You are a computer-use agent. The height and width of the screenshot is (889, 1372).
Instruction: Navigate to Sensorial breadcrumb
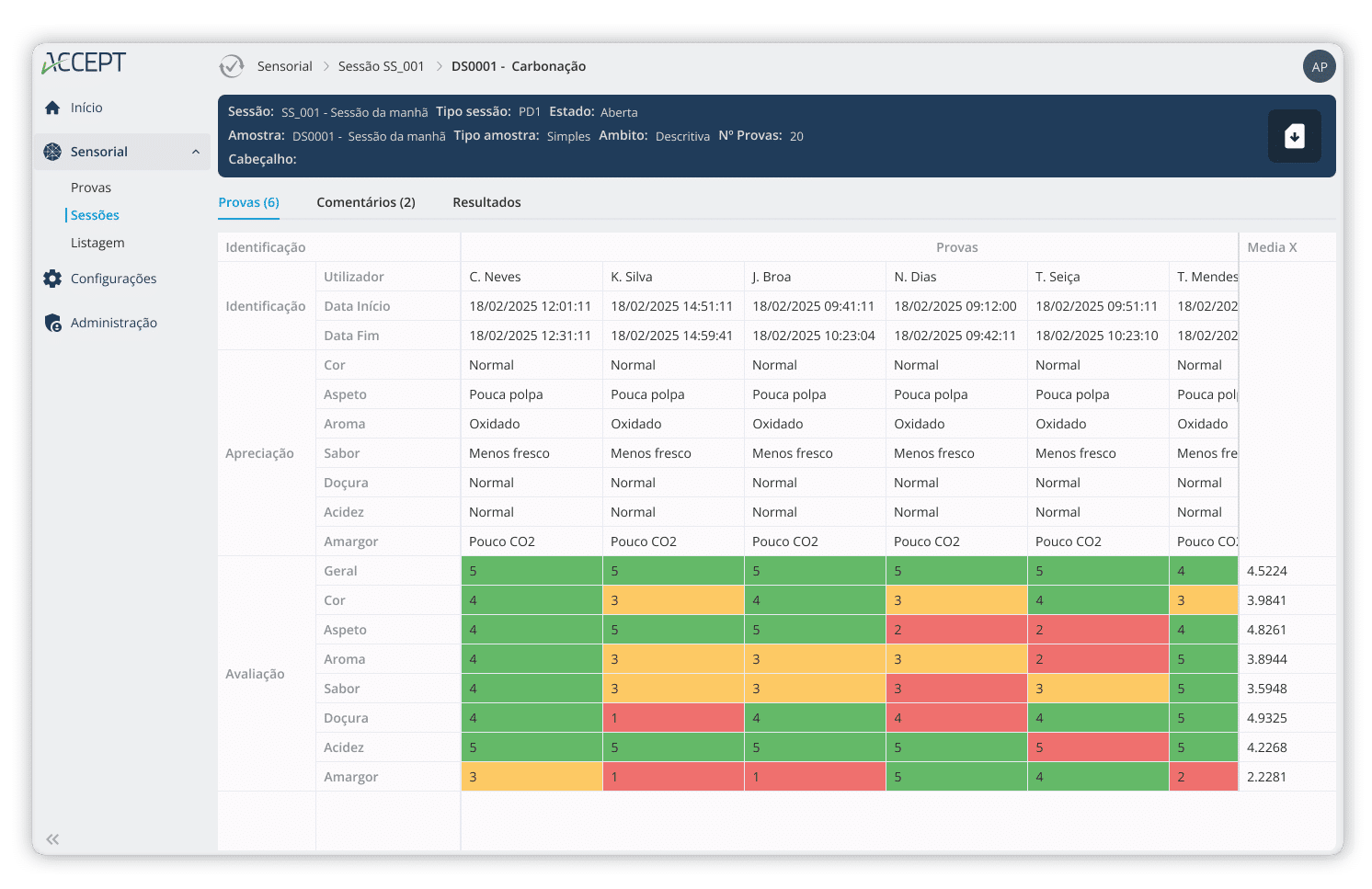coord(284,66)
